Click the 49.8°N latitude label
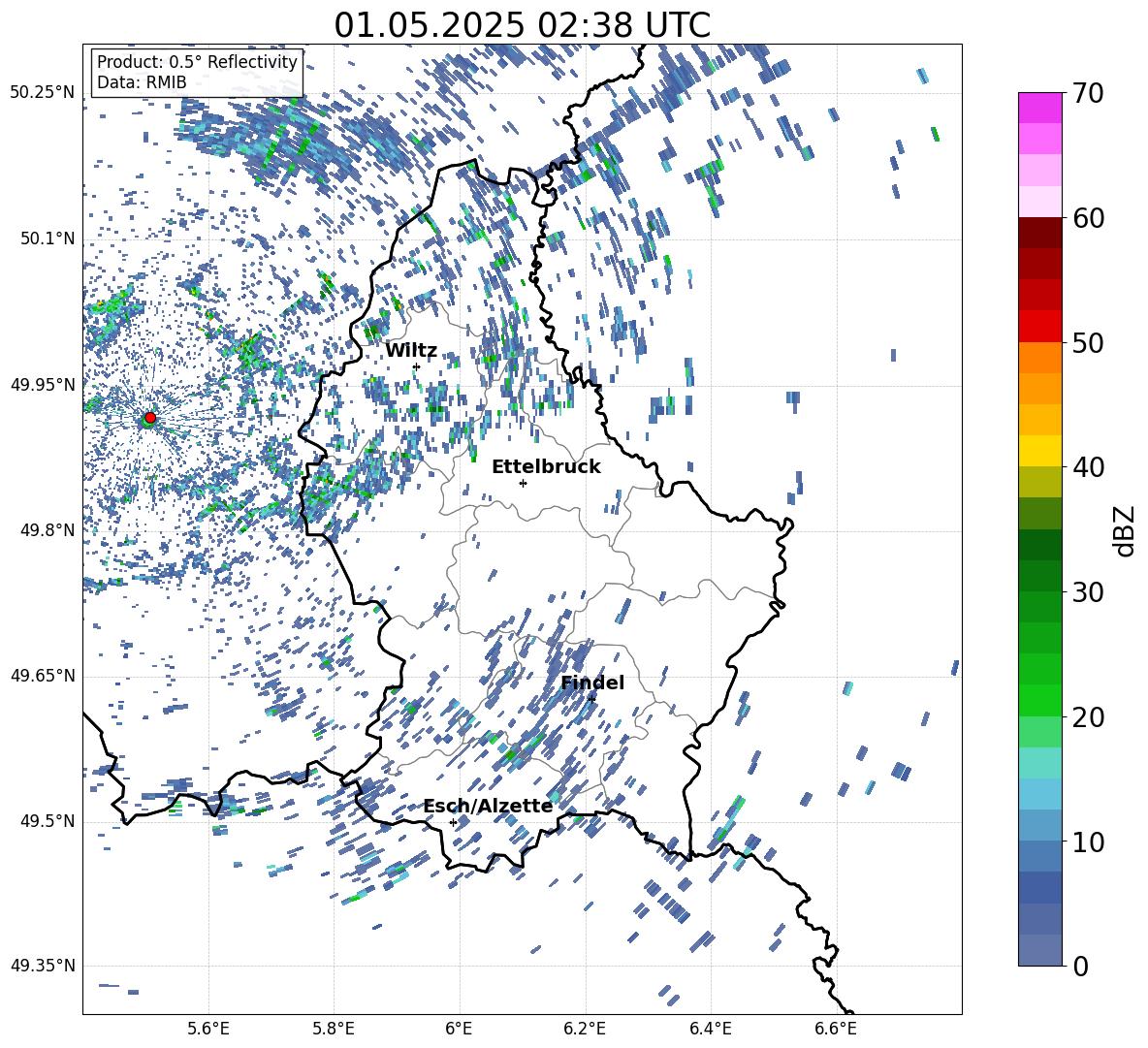The width and height of the screenshot is (1148, 1048). [47, 530]
